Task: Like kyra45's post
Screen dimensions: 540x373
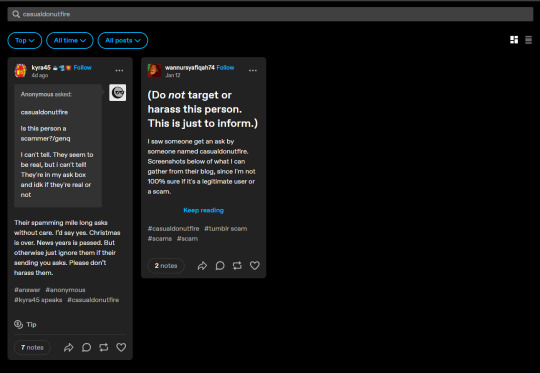Action: click(x=121, y=348)
